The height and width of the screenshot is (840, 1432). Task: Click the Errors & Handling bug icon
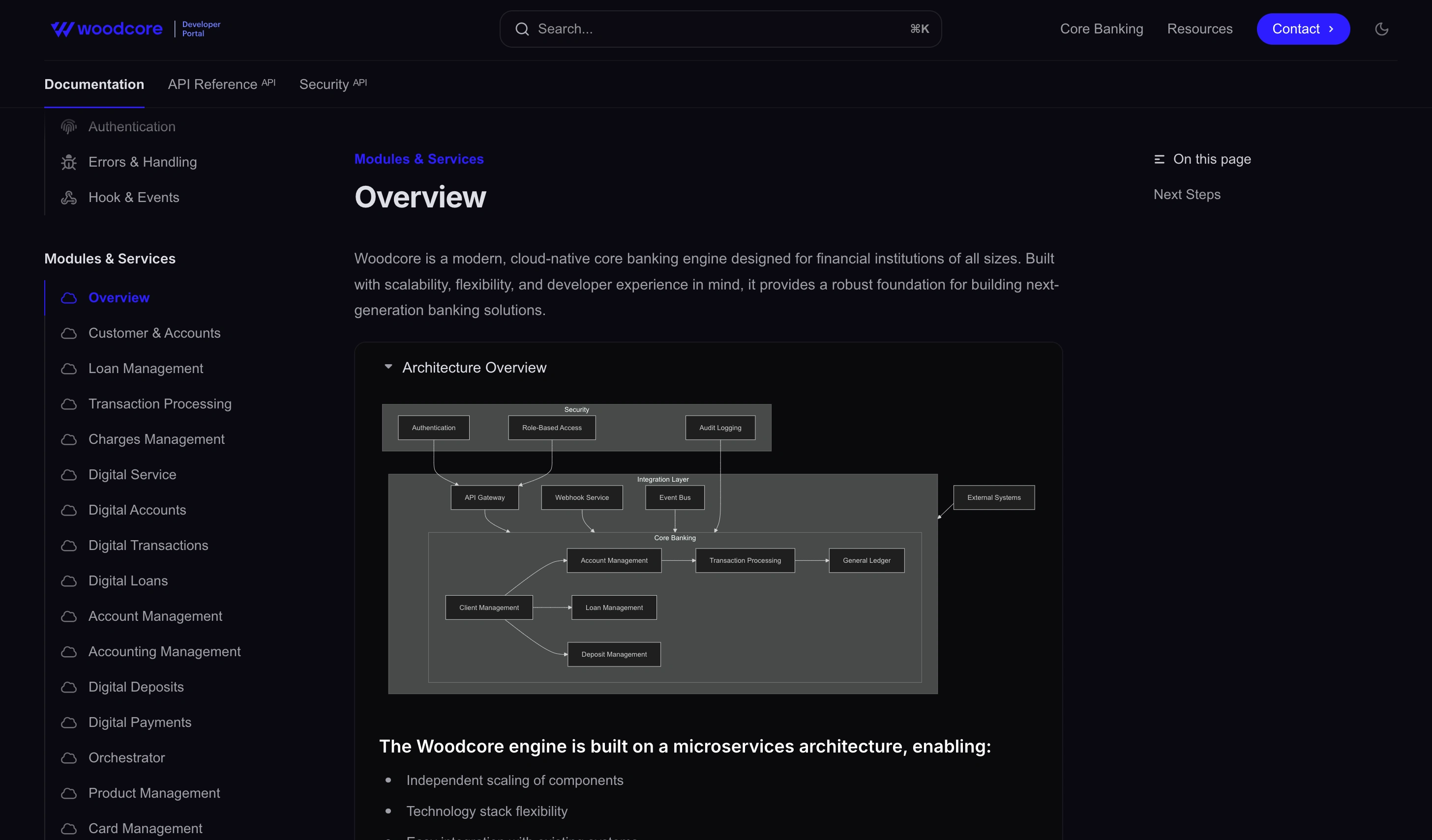click(69, 162)
